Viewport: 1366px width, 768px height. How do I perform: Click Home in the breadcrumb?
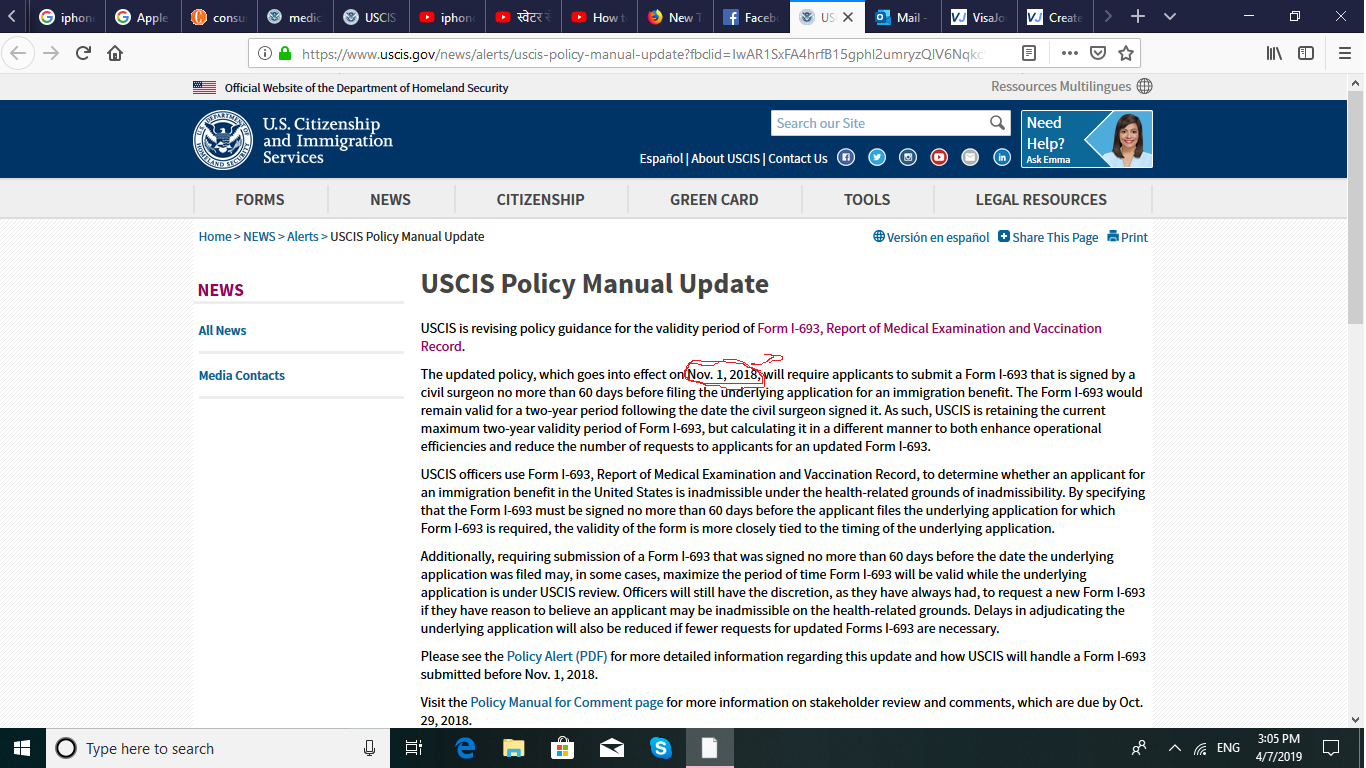coord(215,237)
